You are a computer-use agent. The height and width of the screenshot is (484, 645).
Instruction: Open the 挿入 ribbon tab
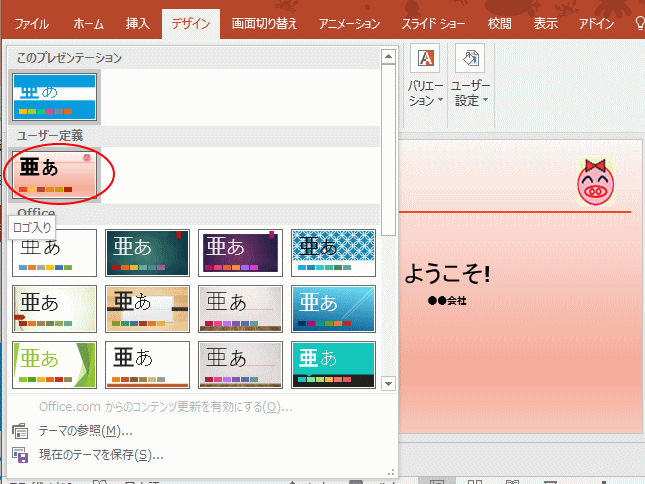click(137, 24)
